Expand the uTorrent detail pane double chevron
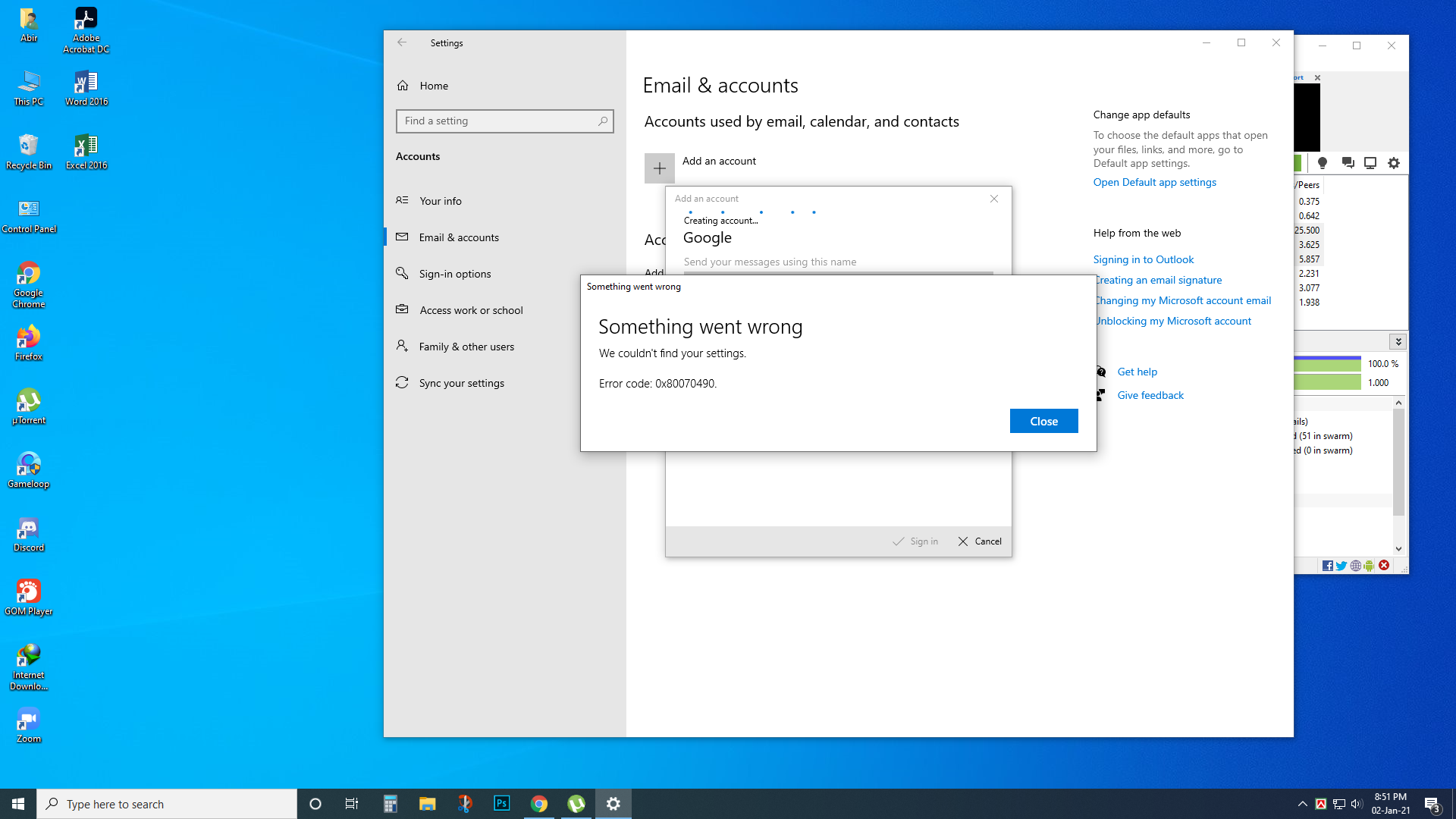 pyautogui.click(x=1398, y=342)
